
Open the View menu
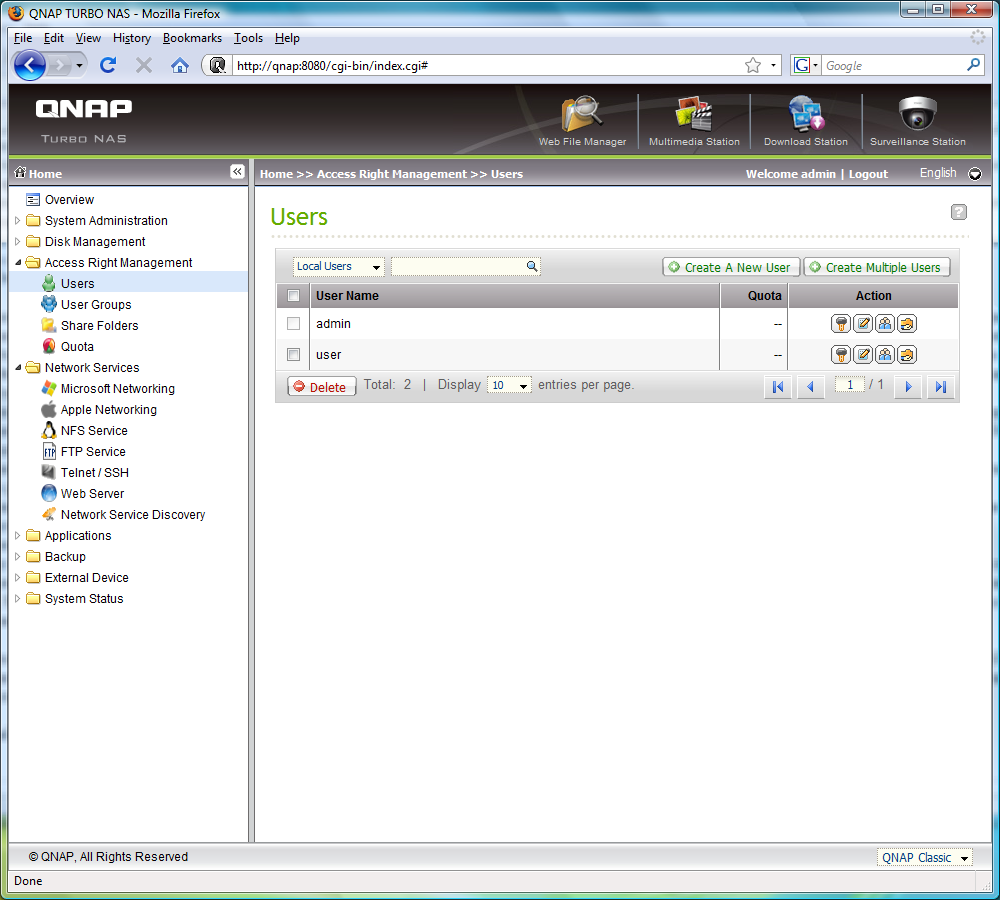[x=88, y=38]
